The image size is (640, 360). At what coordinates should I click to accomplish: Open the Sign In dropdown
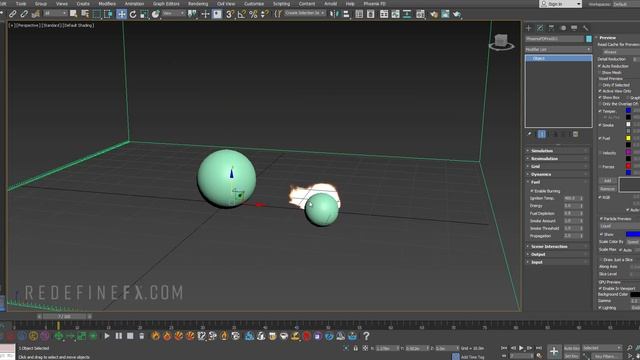click(x=560, y=4)
